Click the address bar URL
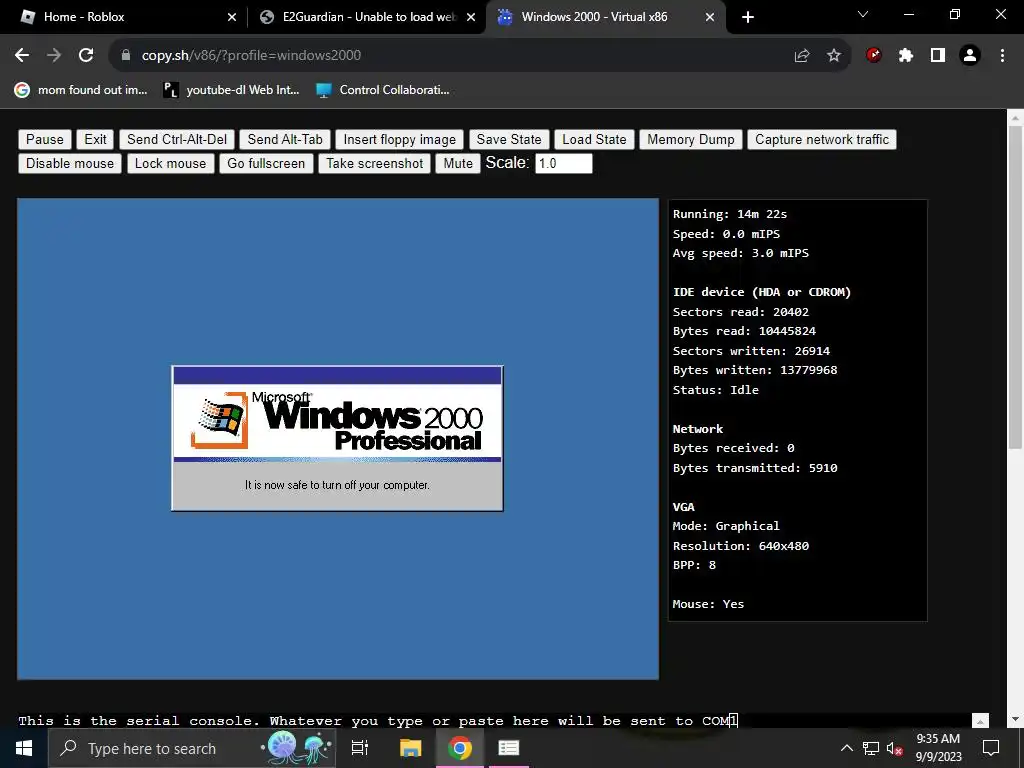Image resolution: width=1024 pixels, height=768 pixels. click(251, 56)
